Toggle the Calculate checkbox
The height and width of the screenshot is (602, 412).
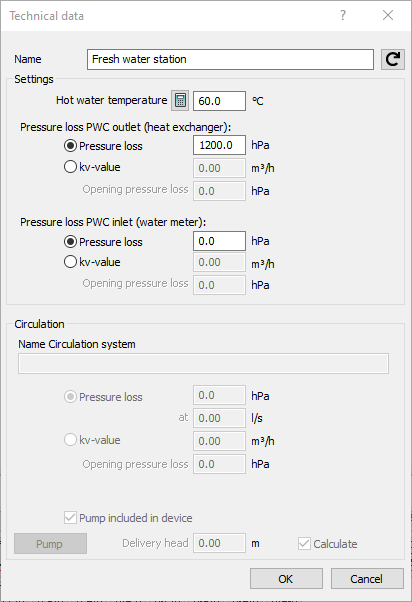(304, 544)
